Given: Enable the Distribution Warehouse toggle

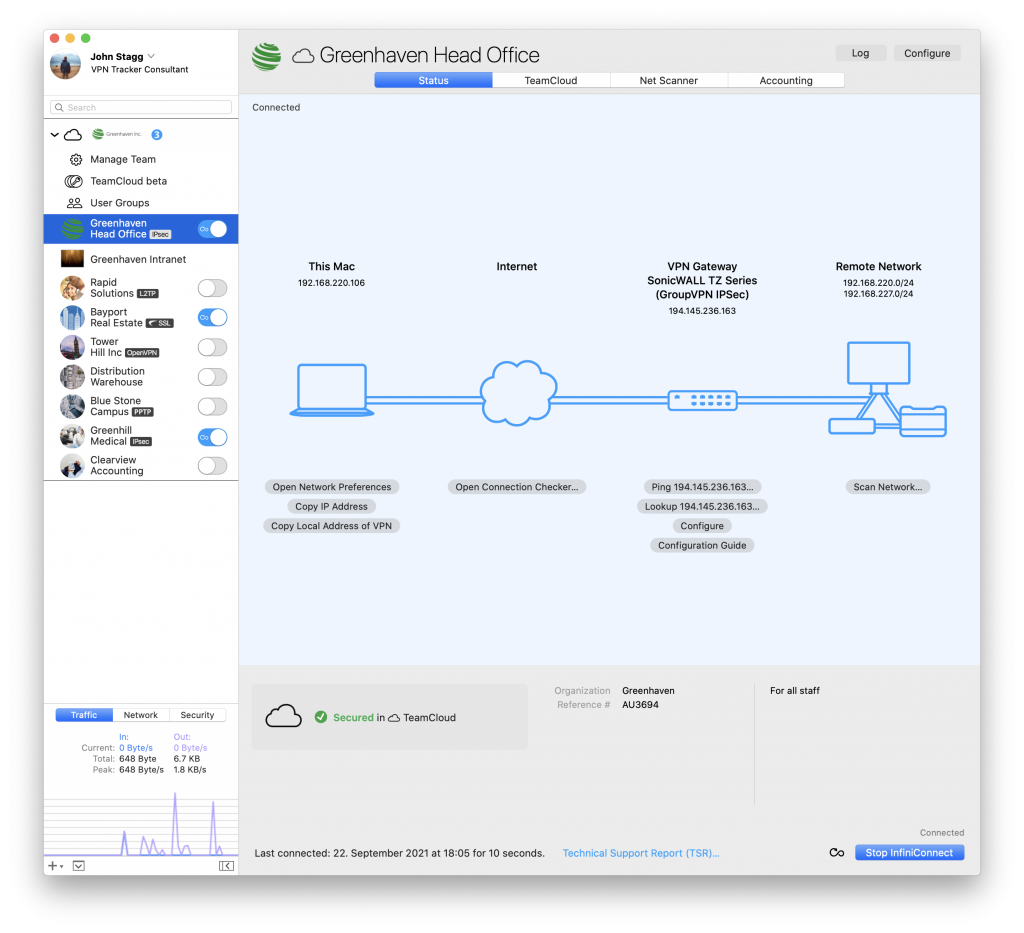Looking at the screenshot, I should coord(212,377).
